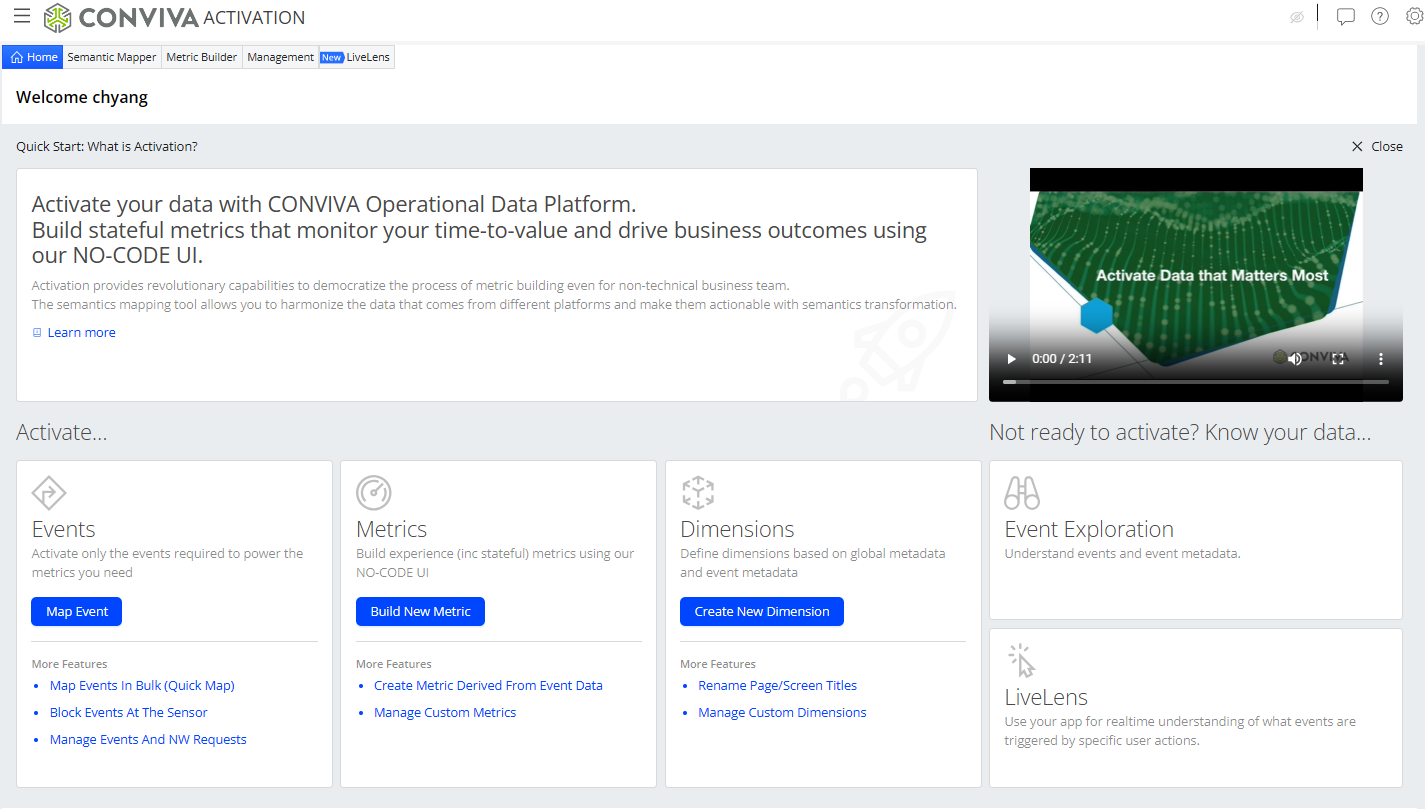Screen dimensions: 1425x809
Task: Click the LiveLens cursor icon
Action: (x=1022, y=661)
